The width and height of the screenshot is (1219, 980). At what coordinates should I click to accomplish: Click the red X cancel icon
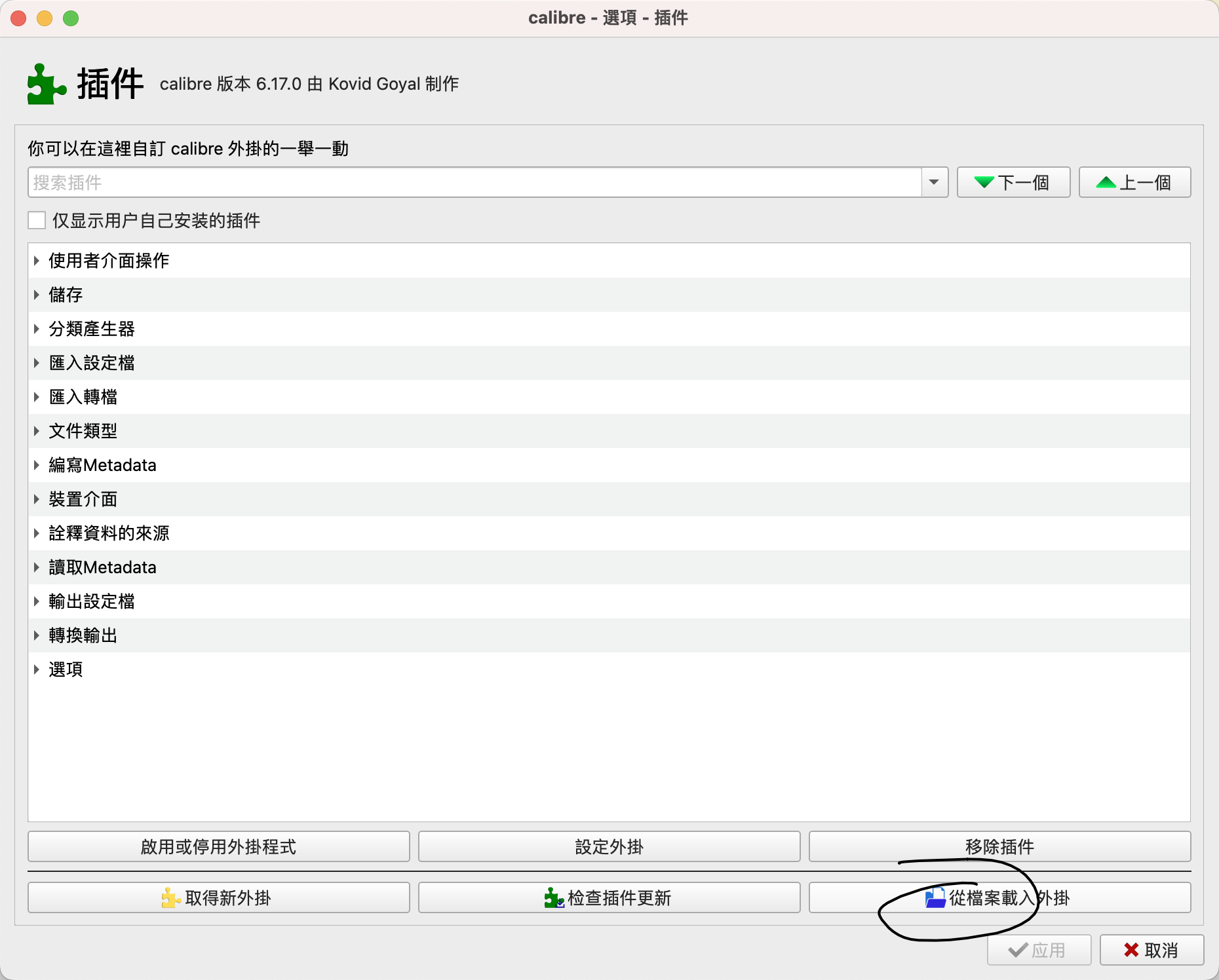tap(1131, 950)
